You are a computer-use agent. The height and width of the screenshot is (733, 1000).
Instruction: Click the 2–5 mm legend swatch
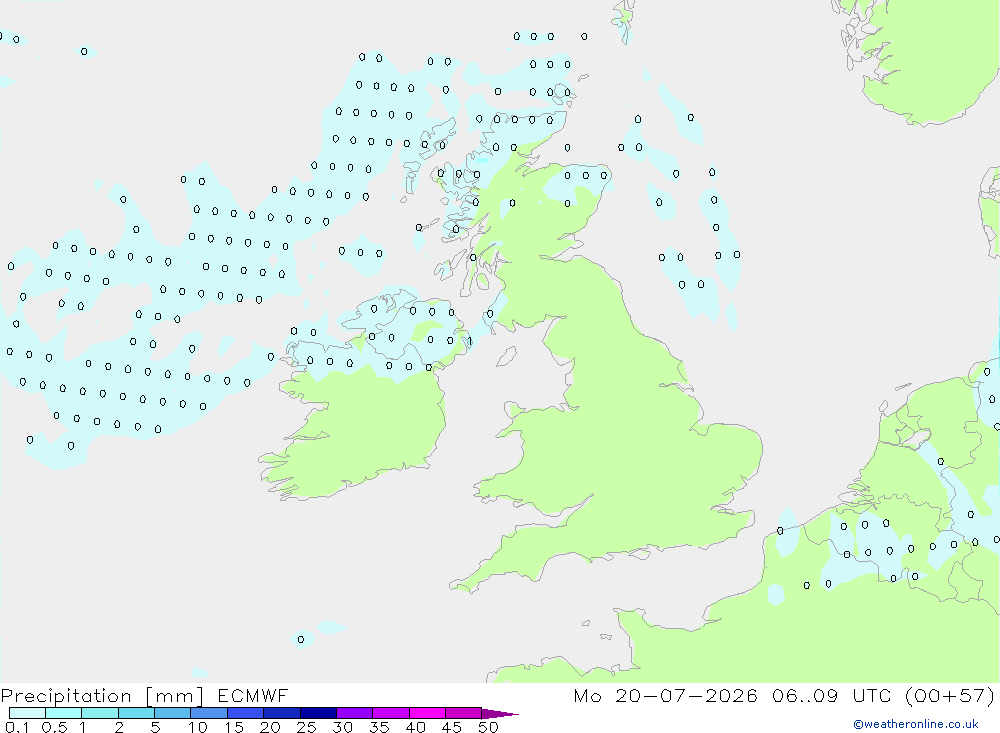(x=136, y=713)
